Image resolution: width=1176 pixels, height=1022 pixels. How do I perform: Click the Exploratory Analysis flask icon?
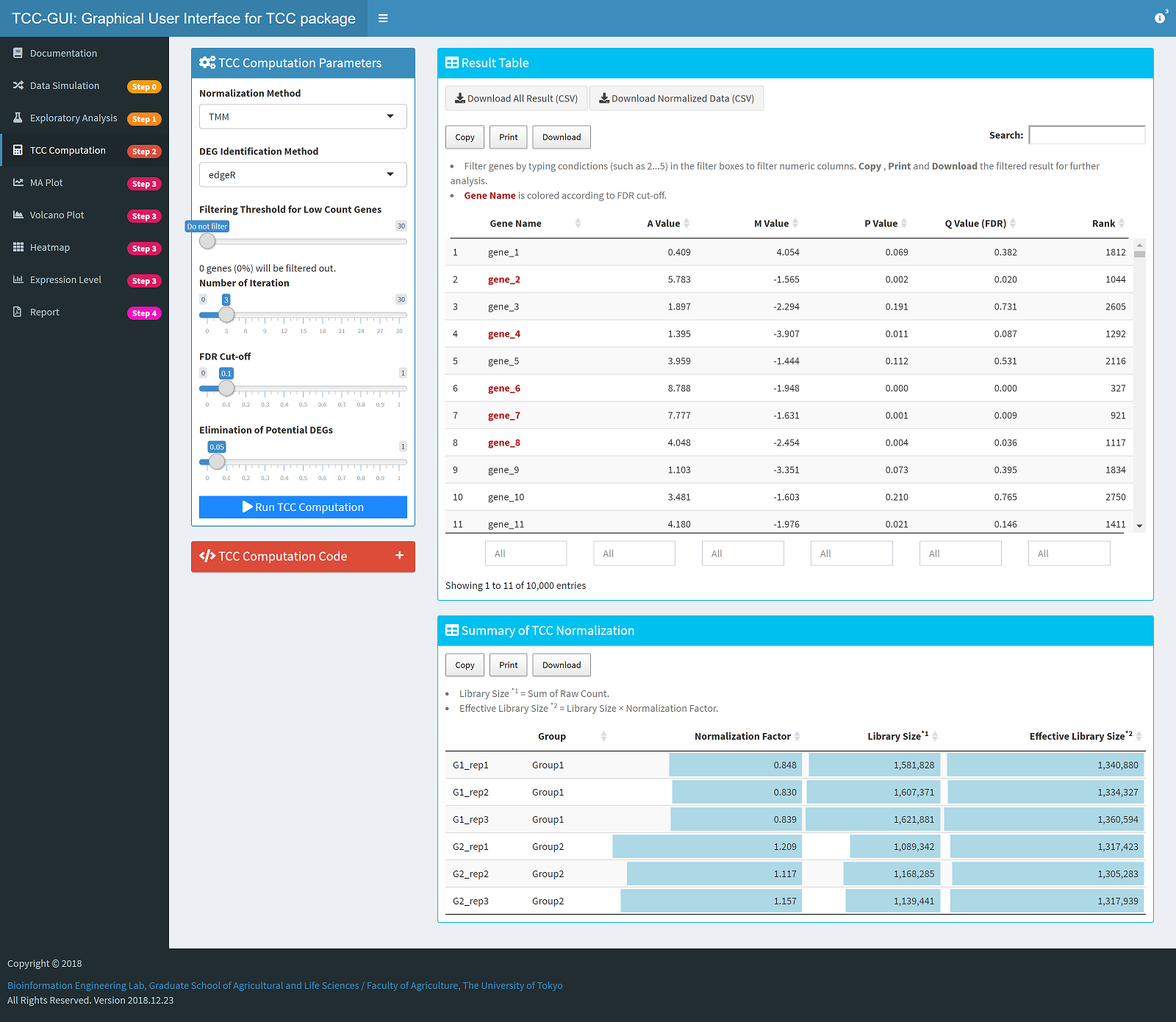[x=18, y=118]
